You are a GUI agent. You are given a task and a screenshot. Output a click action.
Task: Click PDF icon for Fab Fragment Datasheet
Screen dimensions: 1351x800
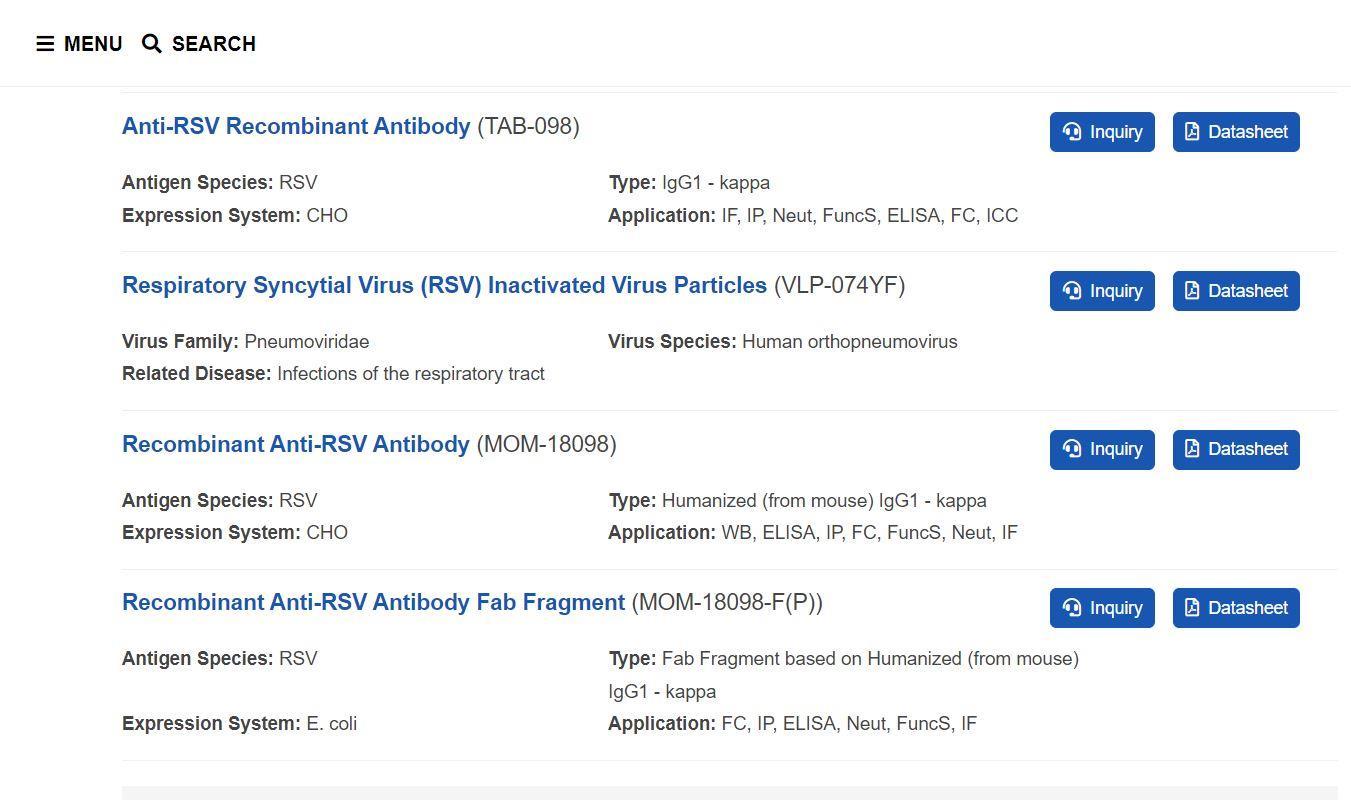coord(1192,608)
